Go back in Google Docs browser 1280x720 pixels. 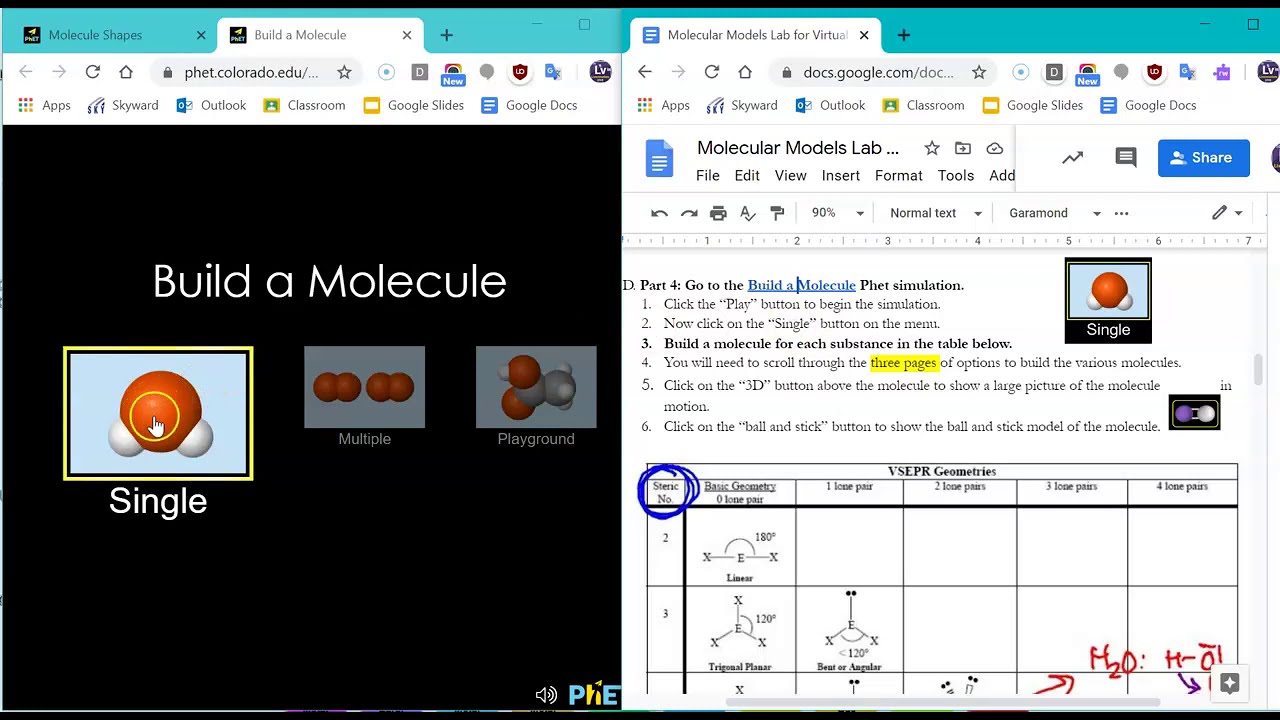coord(645,72)
